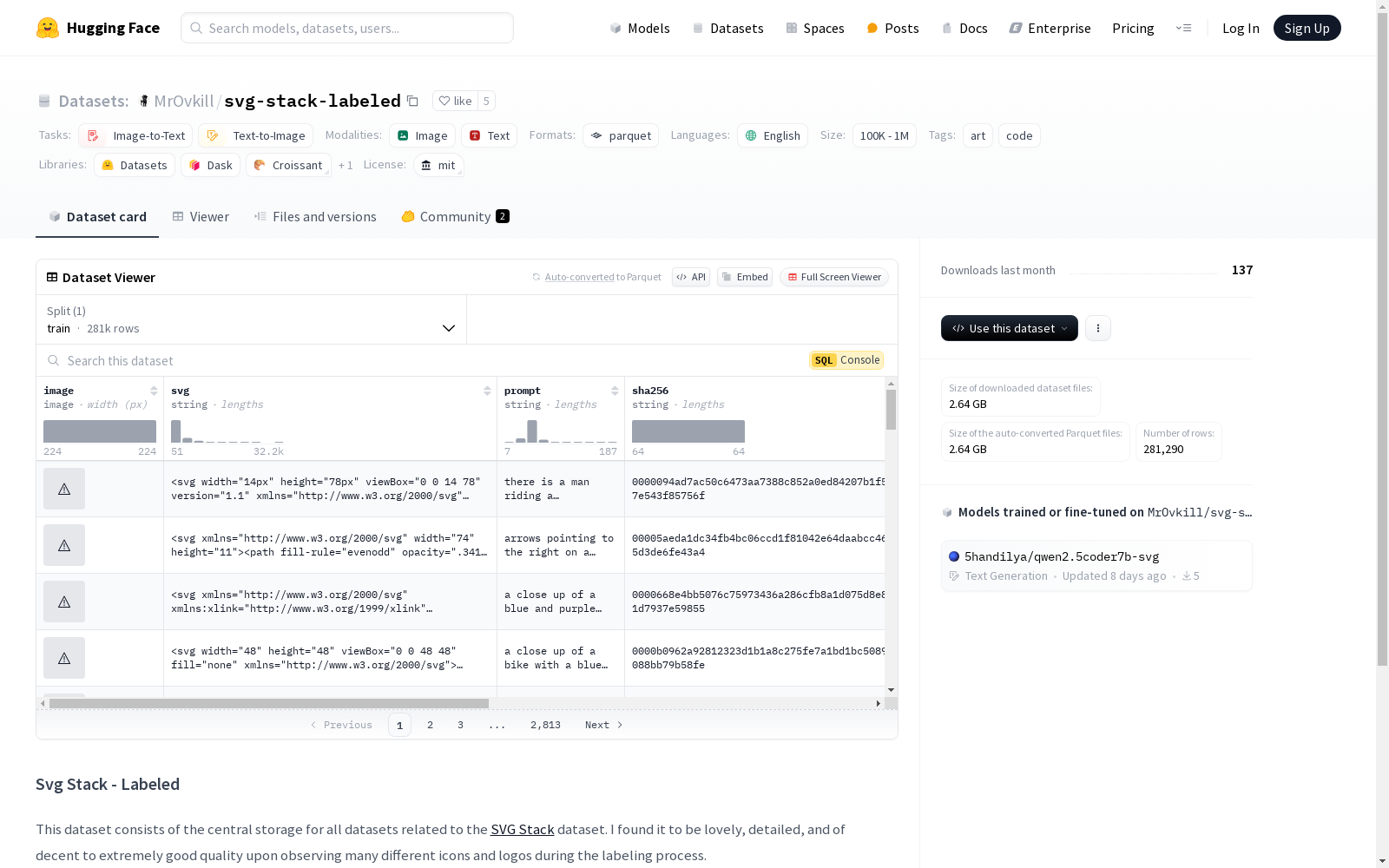The width and height of the screenshot is (1389, 868).
Task: Click the dataset viewer horizontal scrollbar
Action: pos(269,703)
